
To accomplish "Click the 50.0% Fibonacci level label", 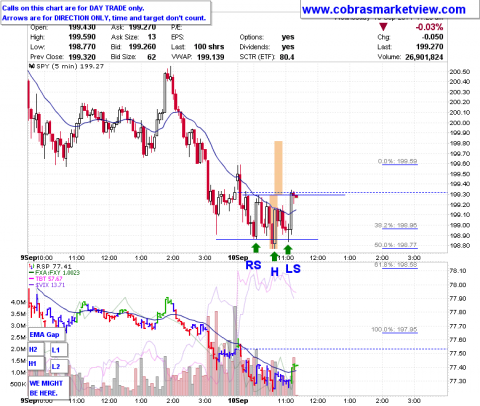I will click(x=396, y=245).
